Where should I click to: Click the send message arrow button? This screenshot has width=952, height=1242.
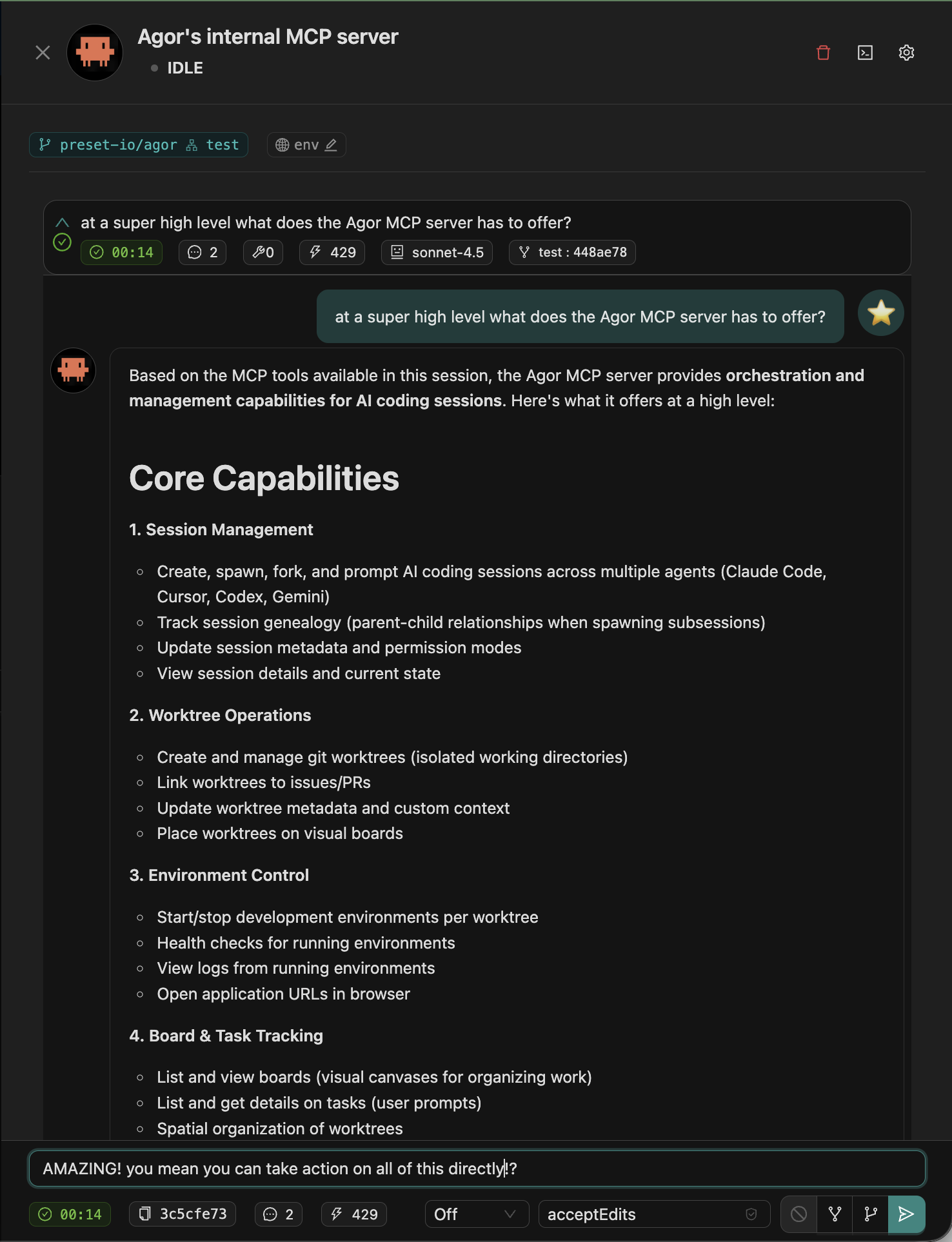click(x=906, y=1214)
